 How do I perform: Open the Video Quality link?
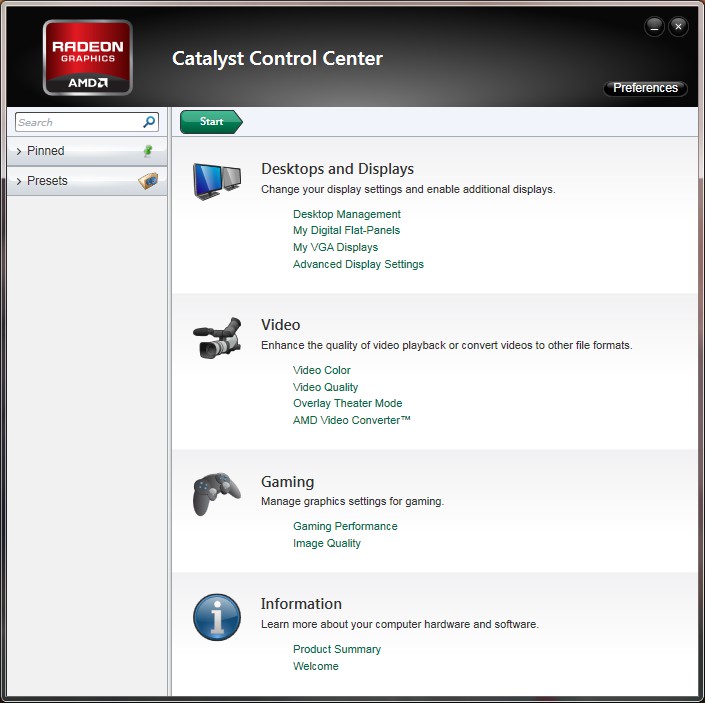(326, 387)
